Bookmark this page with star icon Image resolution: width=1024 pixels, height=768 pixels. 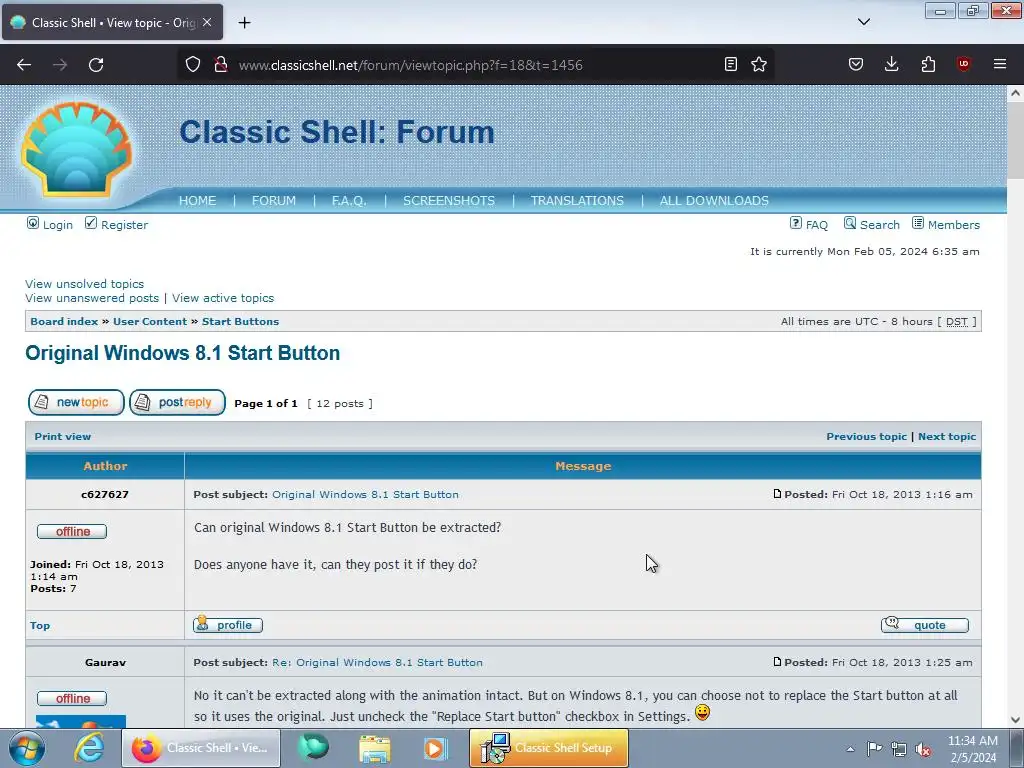[759, 64]
